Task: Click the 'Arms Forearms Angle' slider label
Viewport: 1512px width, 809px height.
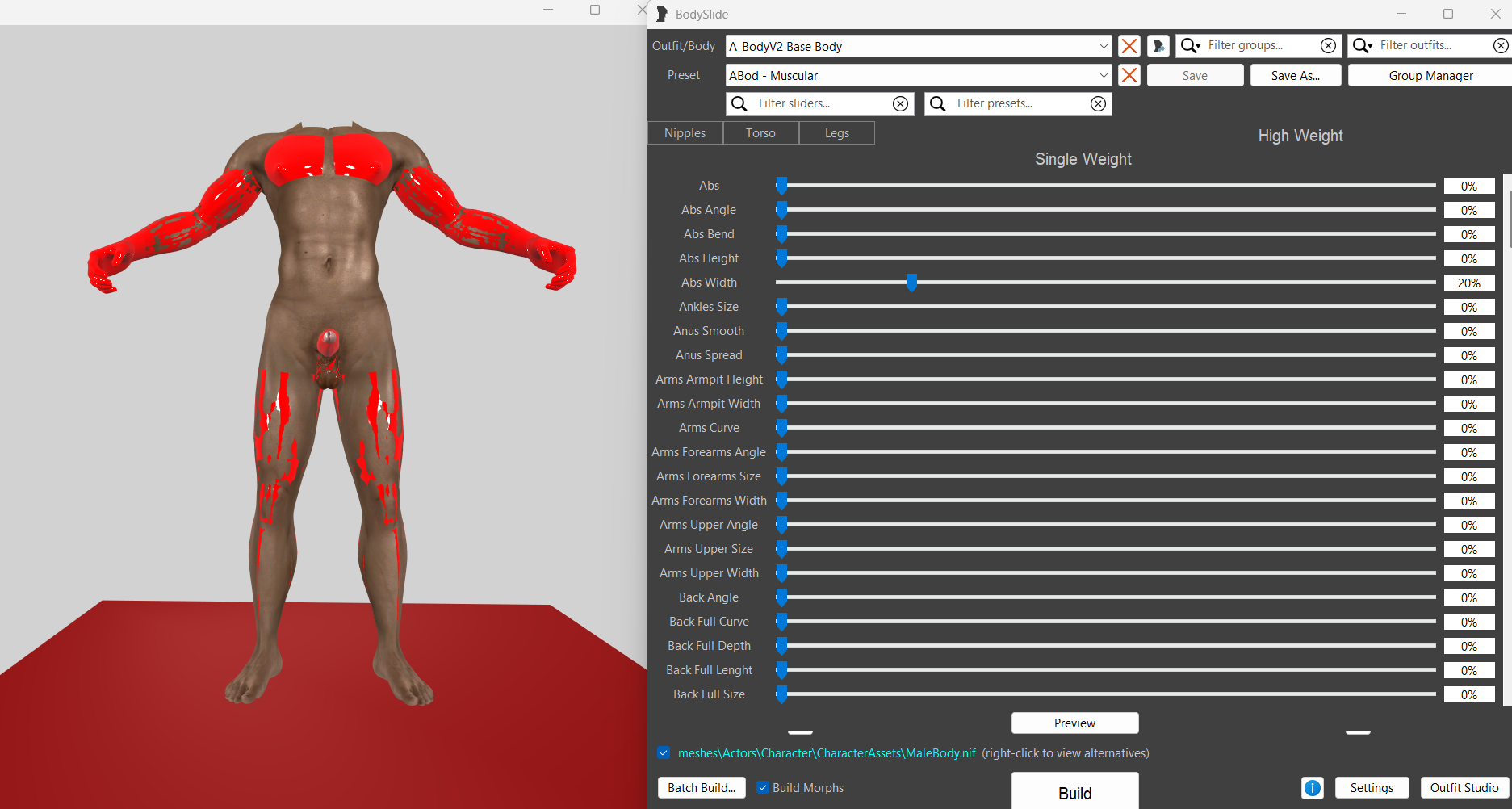Action: (709, 452)
